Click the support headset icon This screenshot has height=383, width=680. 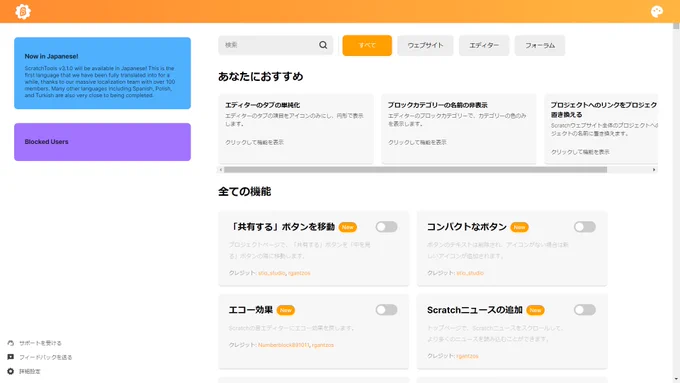click(11, 343)
